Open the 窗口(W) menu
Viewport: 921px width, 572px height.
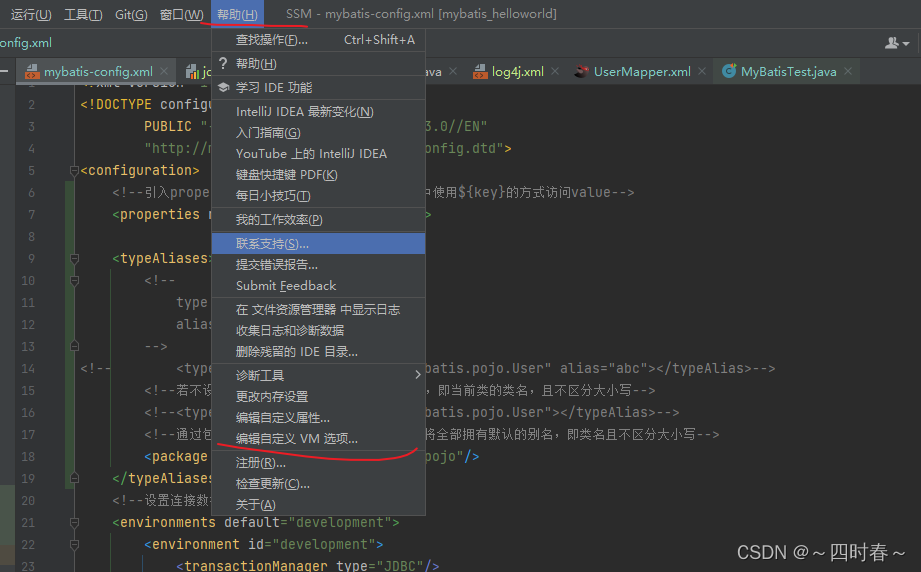(x=181, y=14)
